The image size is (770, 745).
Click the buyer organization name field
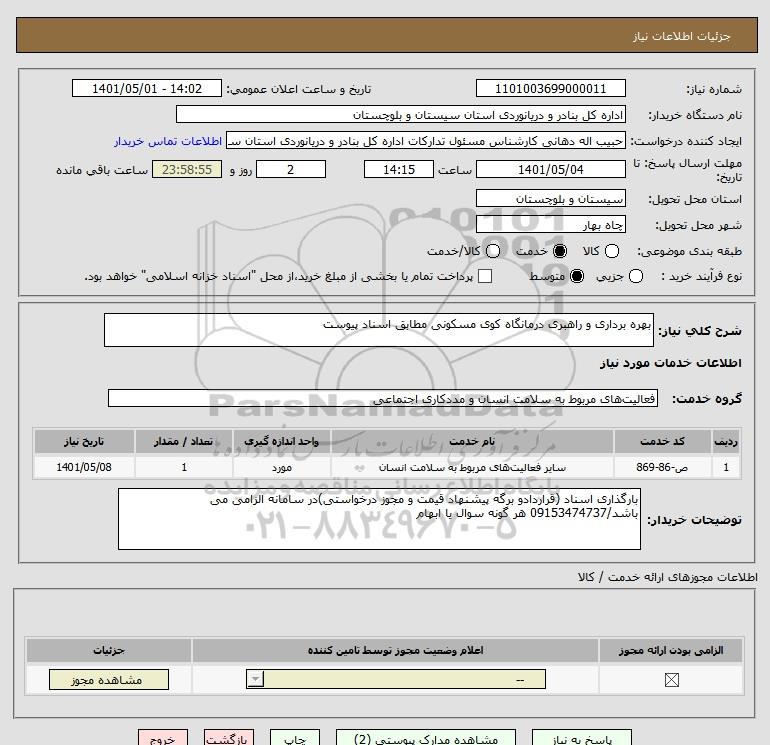tap(401, 115)
